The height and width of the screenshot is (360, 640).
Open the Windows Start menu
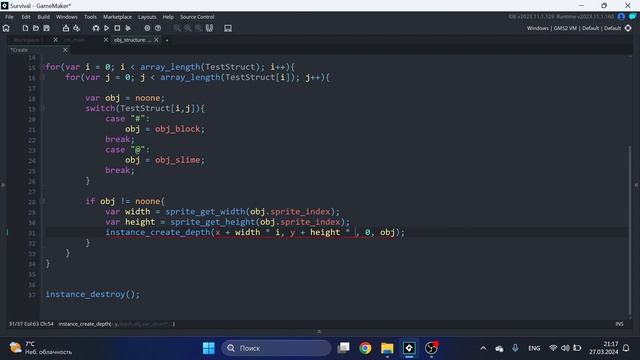click(209, 348)
